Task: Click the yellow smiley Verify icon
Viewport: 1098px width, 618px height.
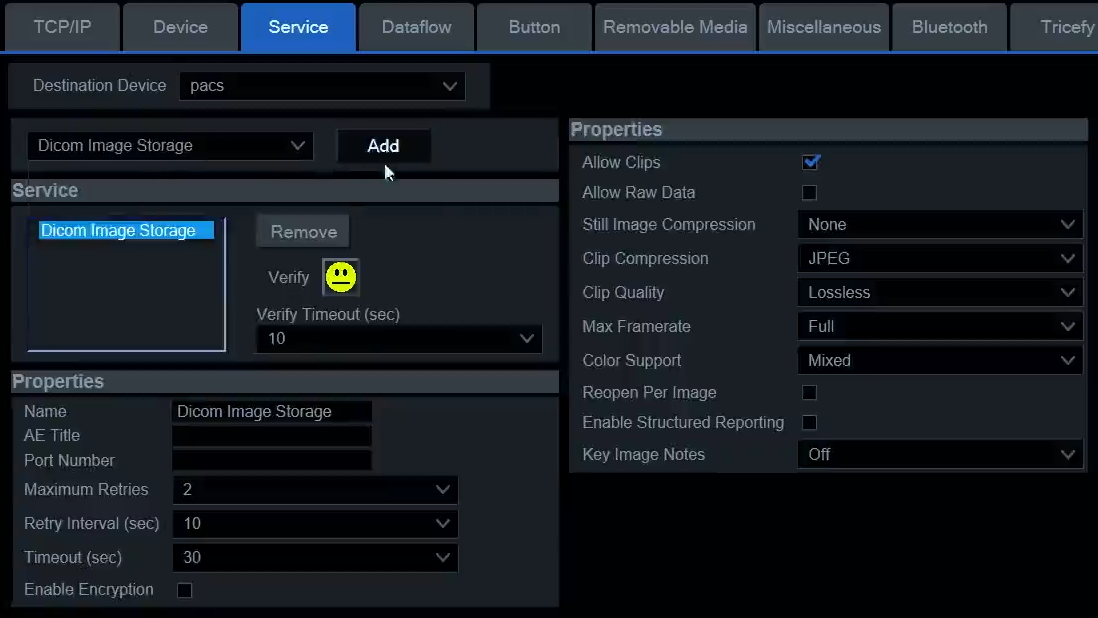Action: 341,277
